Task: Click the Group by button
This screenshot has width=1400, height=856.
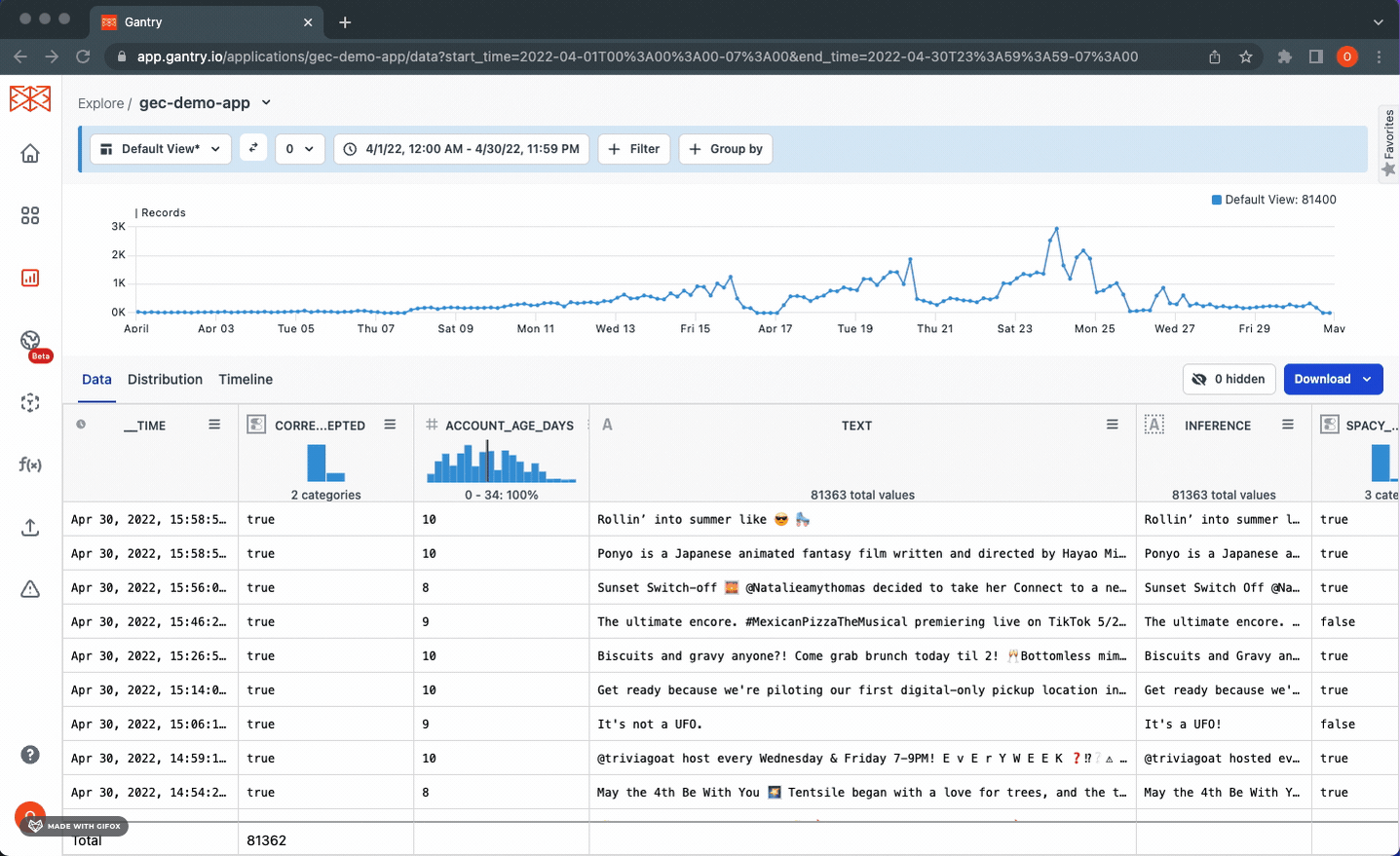Action: point(726,149)
